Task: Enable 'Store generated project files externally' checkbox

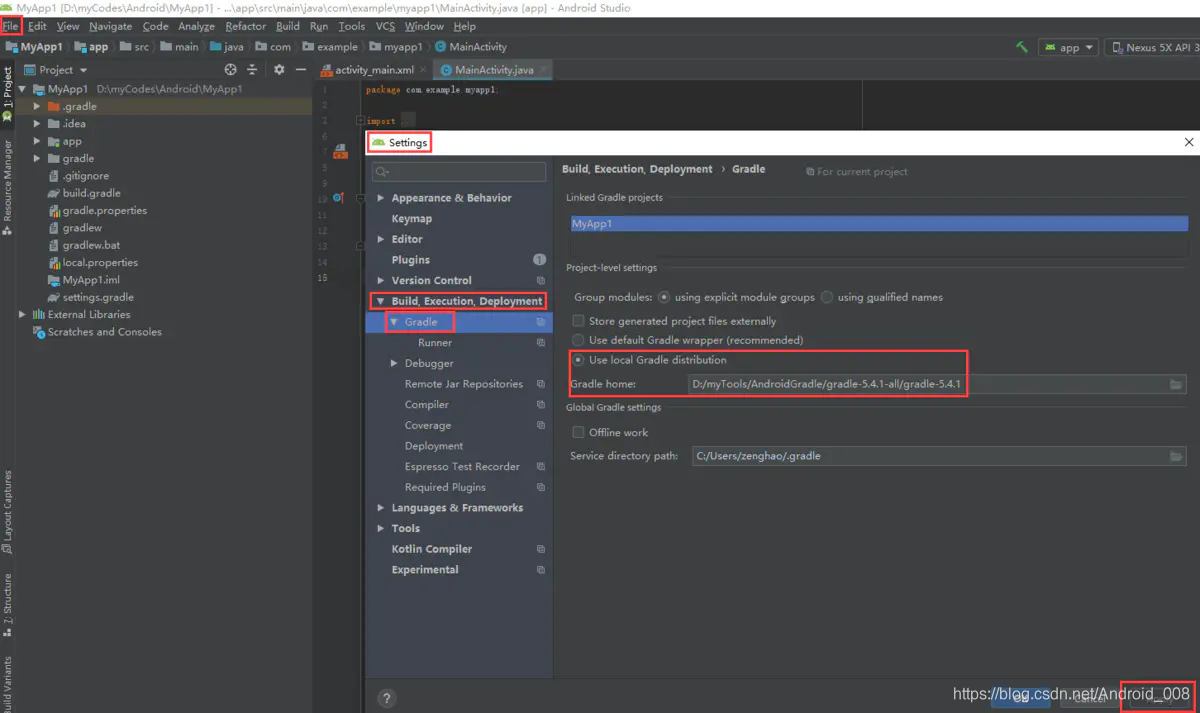Action: (x=578, y=321)
